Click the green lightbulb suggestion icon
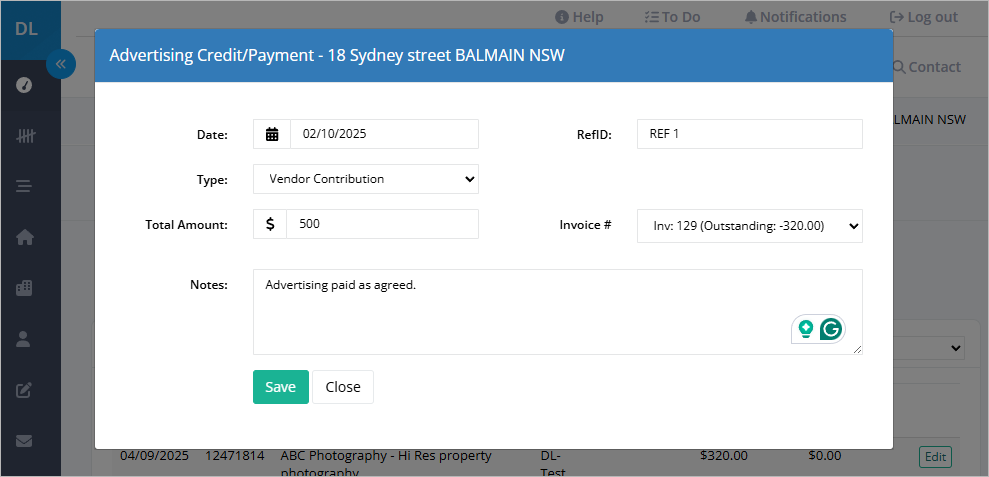This screenshot has width=989, height=477. [x=805, y=329]
